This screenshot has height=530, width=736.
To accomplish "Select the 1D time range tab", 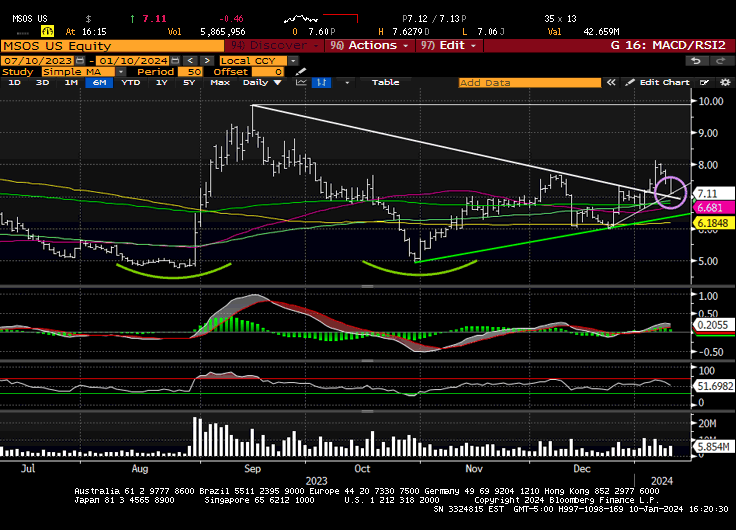I will pyautogui.click(x=15, y=83).
